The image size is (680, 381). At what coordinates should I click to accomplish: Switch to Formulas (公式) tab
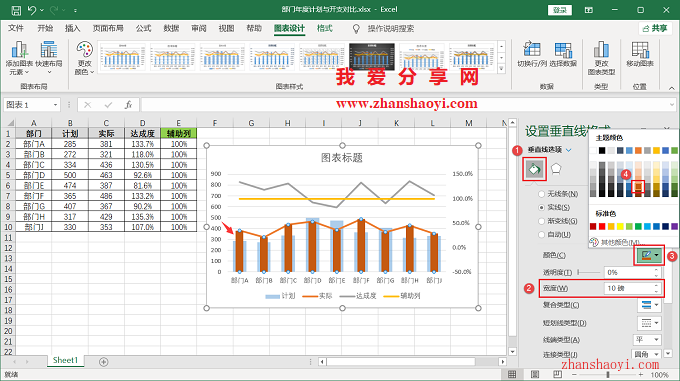[x=144, y=28]
